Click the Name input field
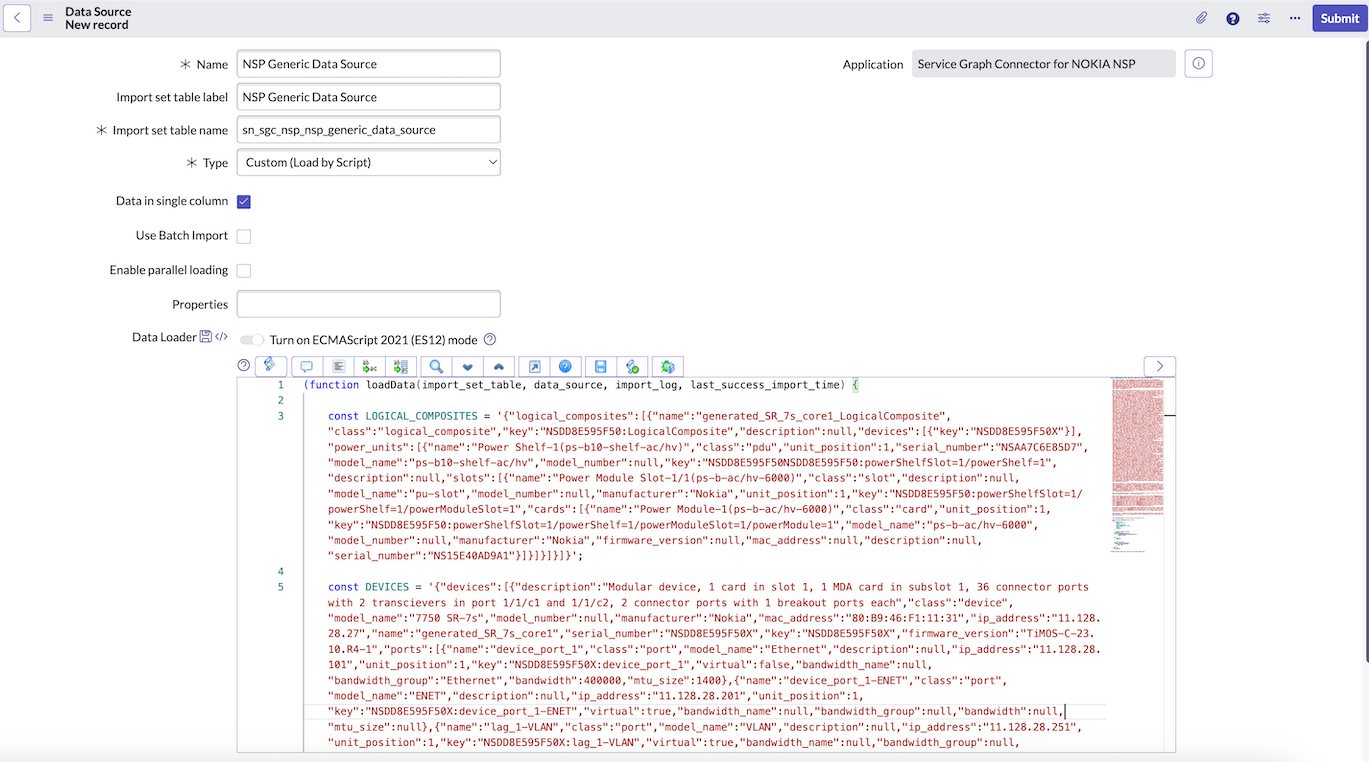 [368, 64]
